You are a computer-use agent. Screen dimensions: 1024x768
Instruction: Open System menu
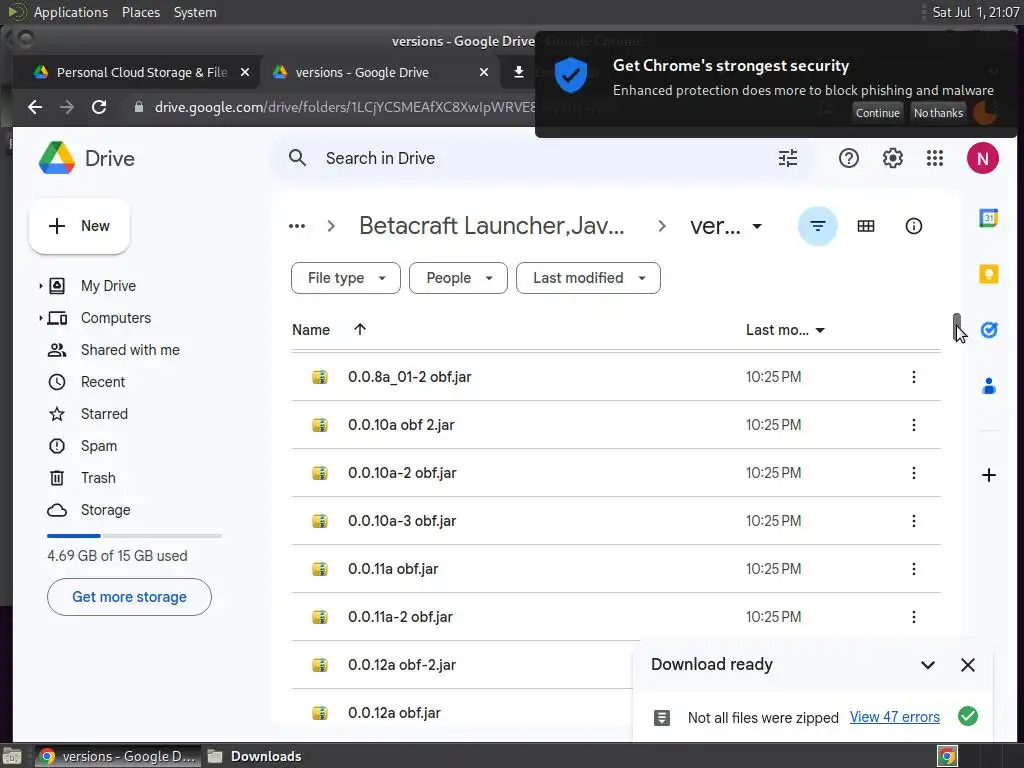195,12
